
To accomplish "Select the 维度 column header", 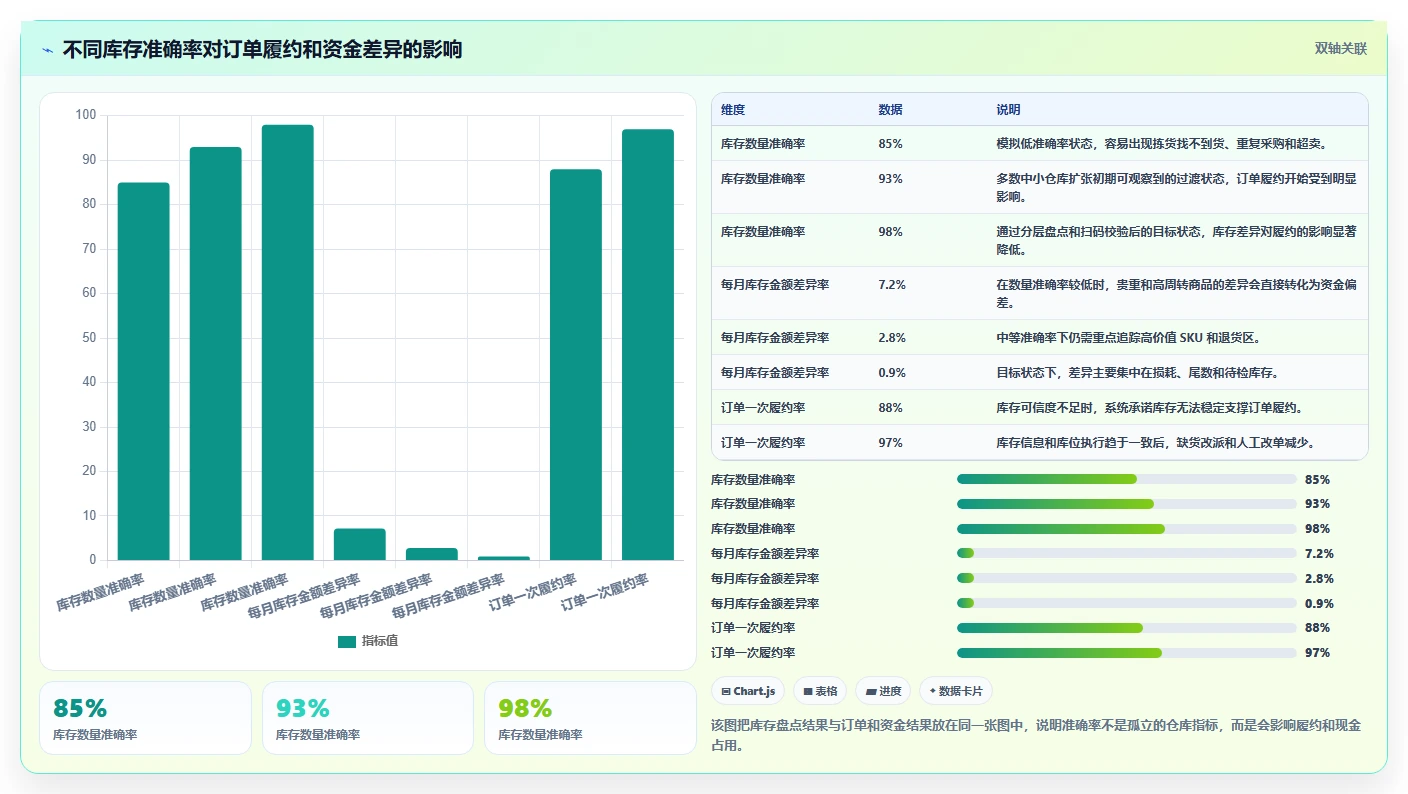I will click(733, 110).
